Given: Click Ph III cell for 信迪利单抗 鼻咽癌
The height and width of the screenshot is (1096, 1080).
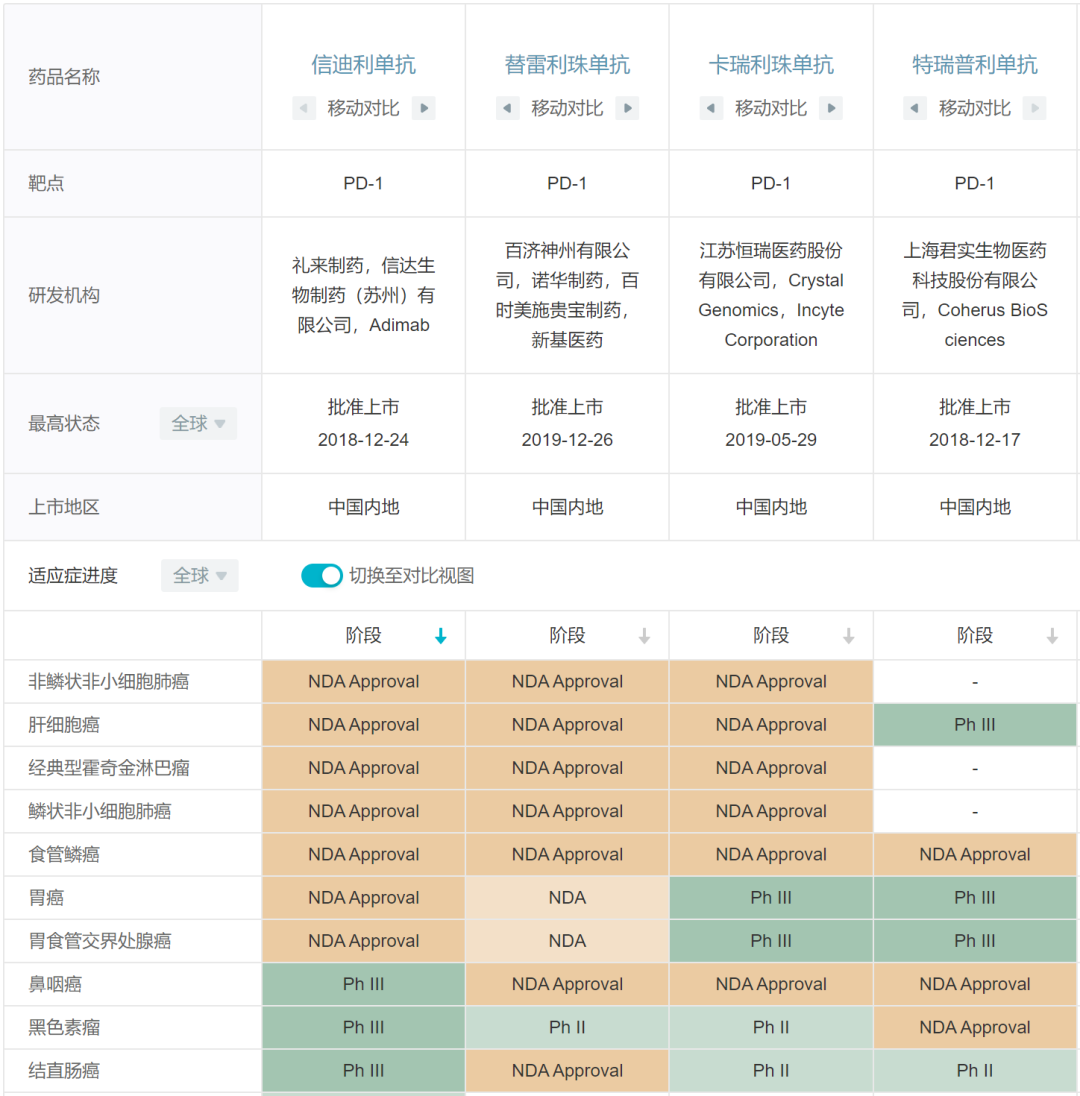Looking at the screenshot, I should (x=363, y=985).
